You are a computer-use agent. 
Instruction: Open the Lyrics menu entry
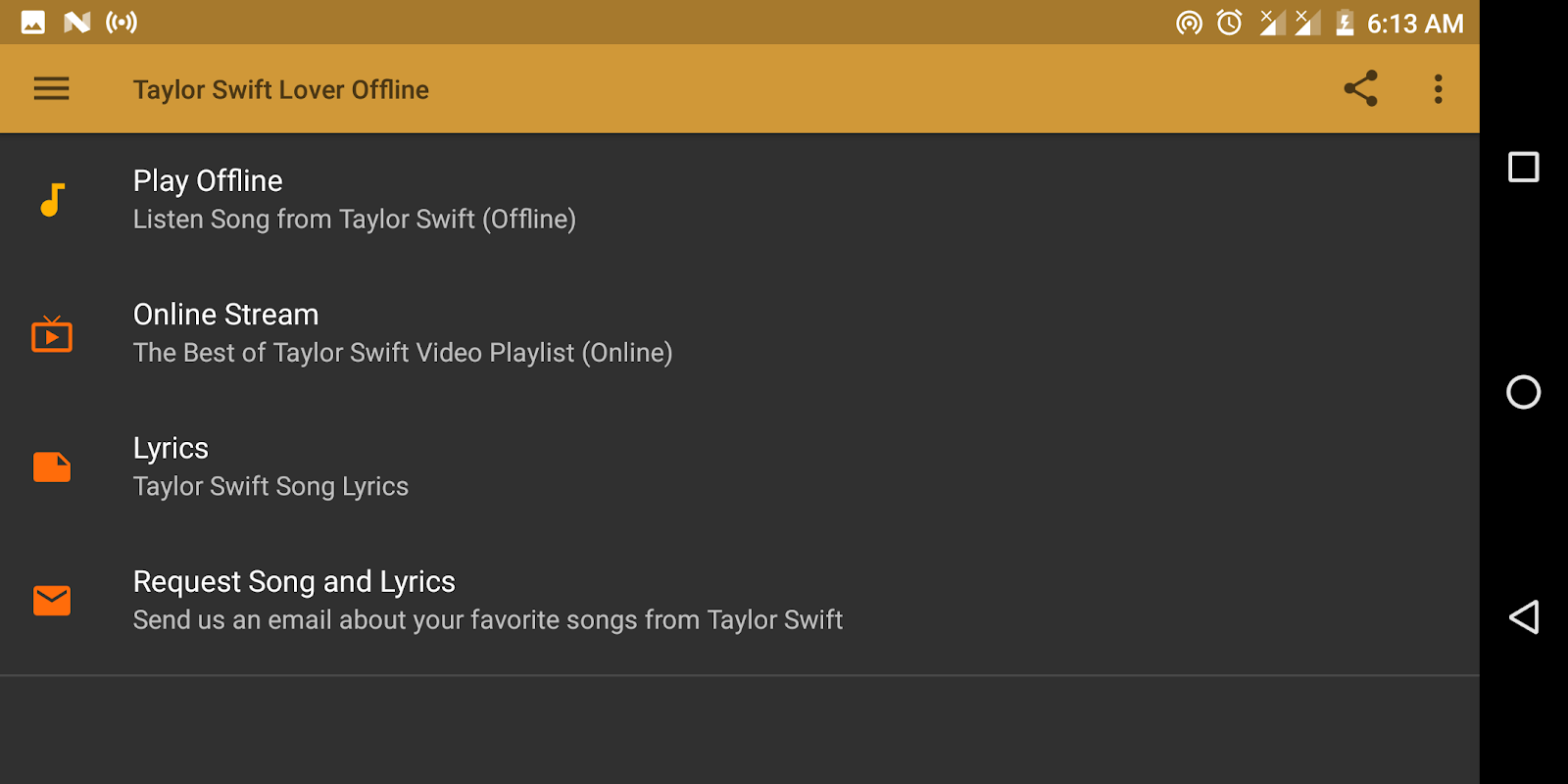tap(171, 449)
